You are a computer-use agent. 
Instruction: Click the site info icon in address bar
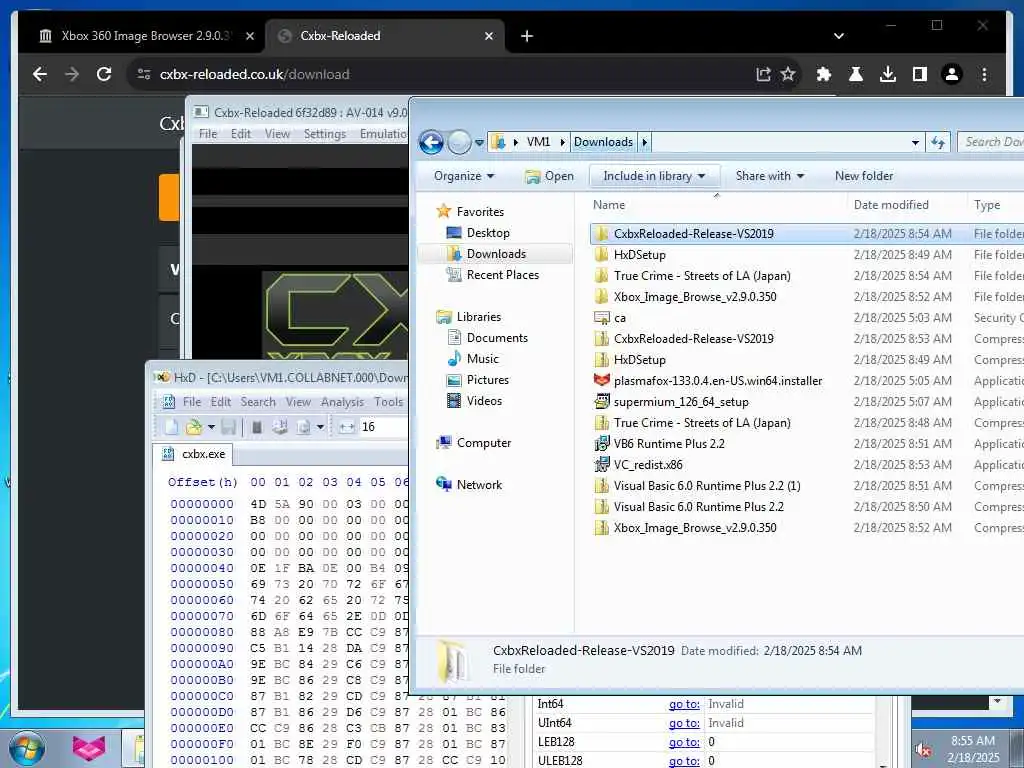pyautogui.click(x=144, y=74)
